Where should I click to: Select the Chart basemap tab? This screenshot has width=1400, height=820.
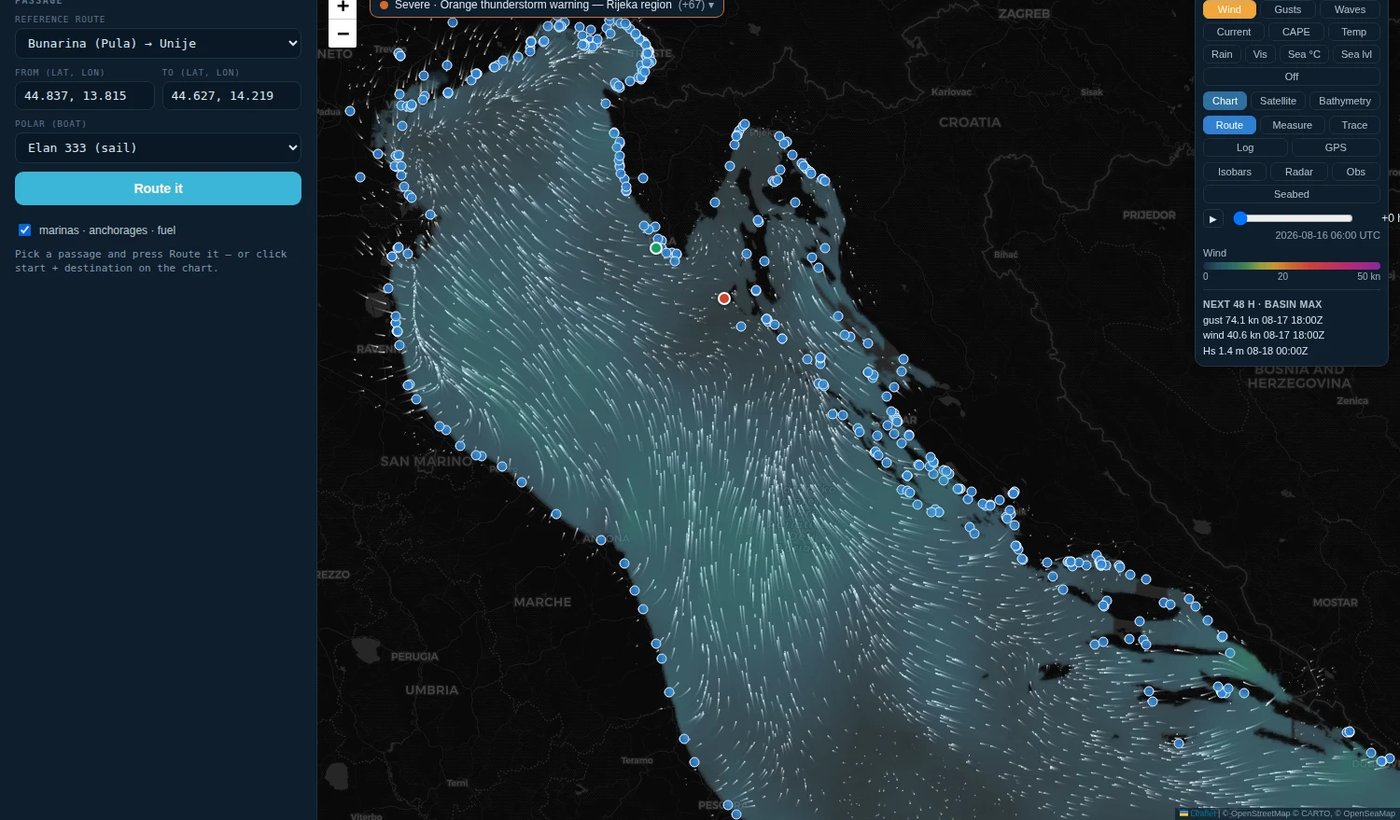tap(1225, 100)
